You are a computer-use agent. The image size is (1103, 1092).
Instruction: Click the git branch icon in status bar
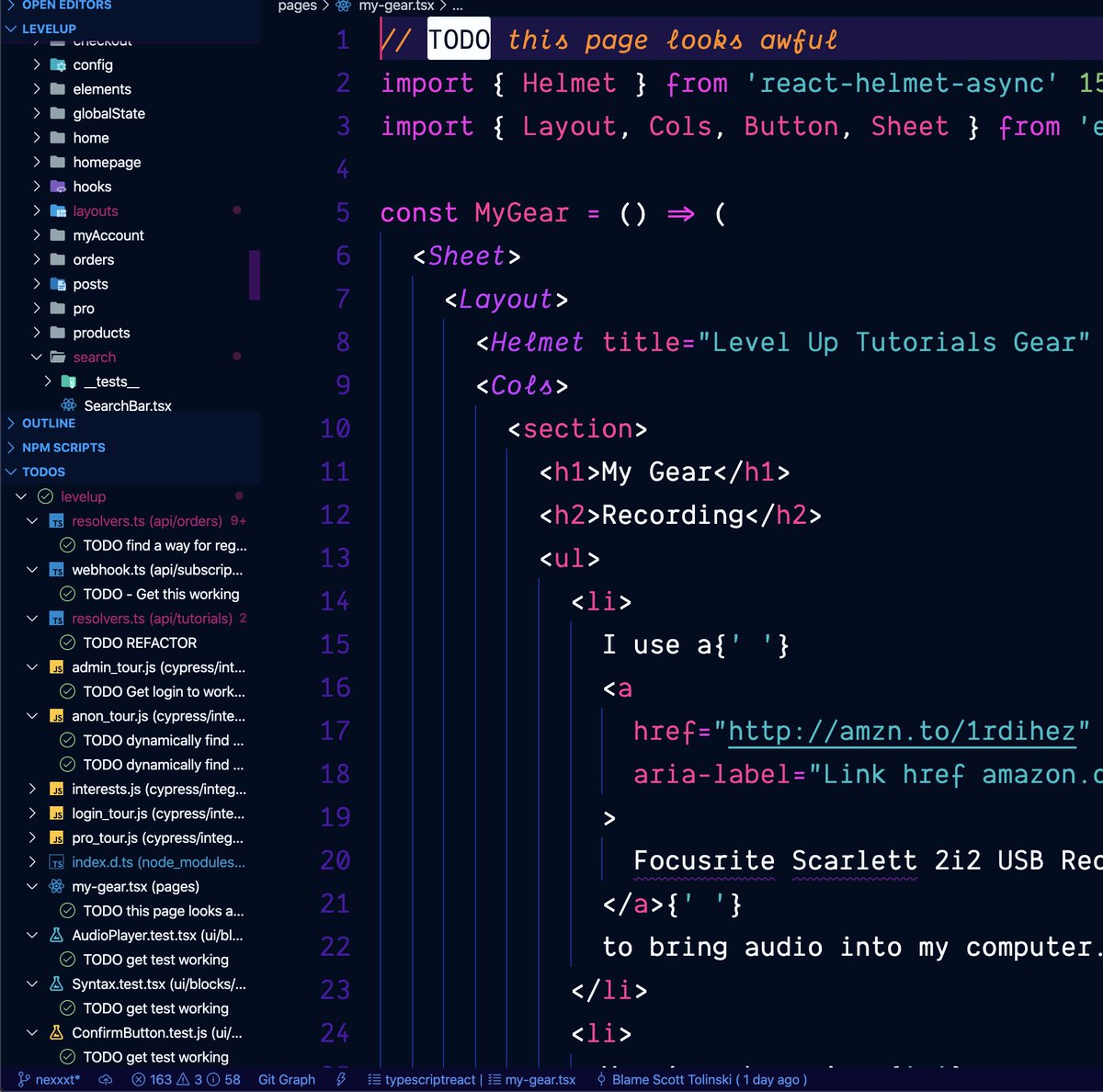click(x=24, y=1079)
